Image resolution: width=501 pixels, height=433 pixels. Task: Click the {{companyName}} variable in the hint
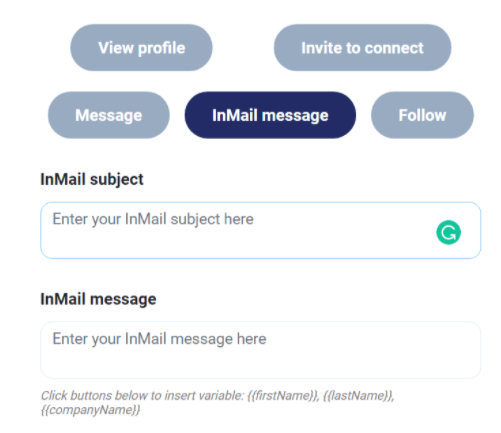pos(90,410)
